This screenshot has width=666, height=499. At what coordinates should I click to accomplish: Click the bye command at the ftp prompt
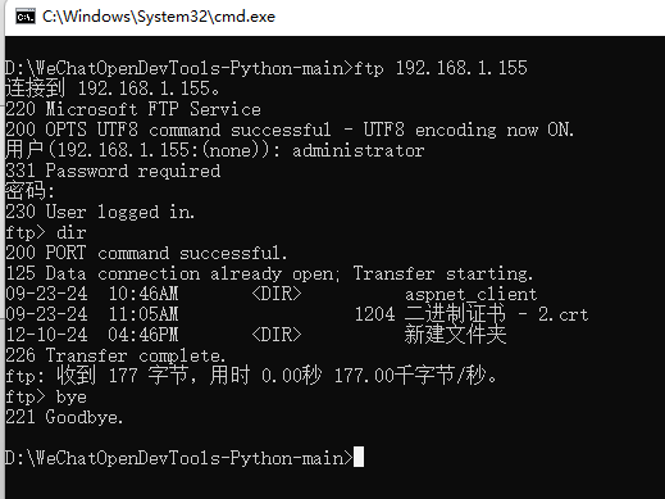(x=72, y=397)
